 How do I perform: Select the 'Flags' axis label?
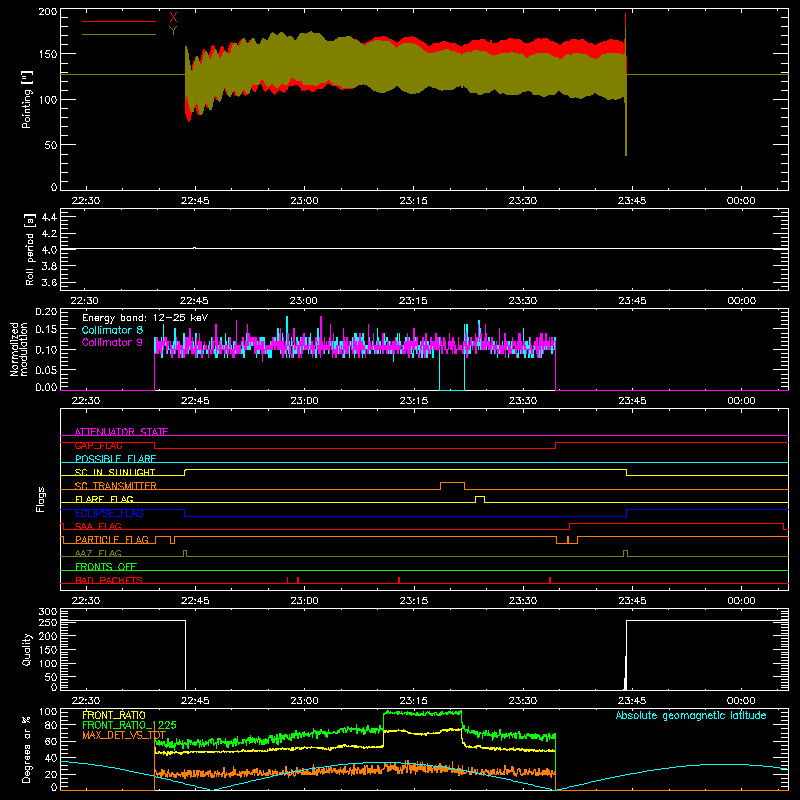tap(40, 499)
